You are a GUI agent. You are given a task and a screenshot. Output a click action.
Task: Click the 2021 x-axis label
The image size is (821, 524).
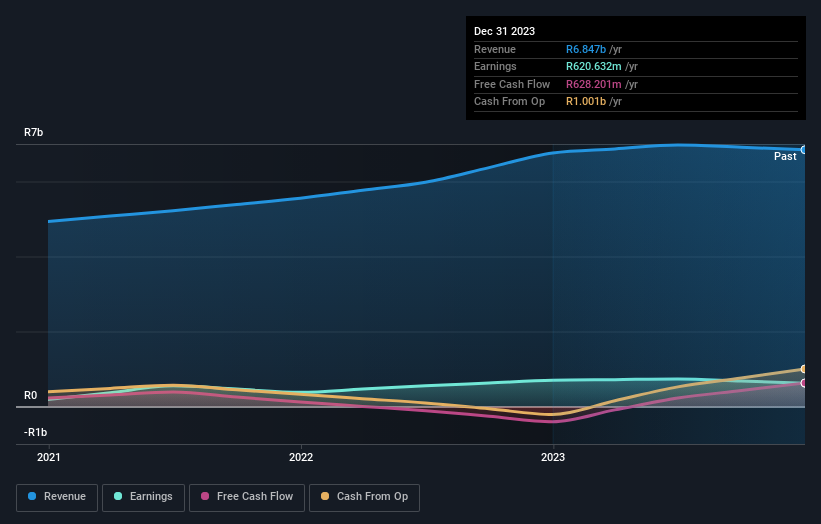[x=49, y=457]
